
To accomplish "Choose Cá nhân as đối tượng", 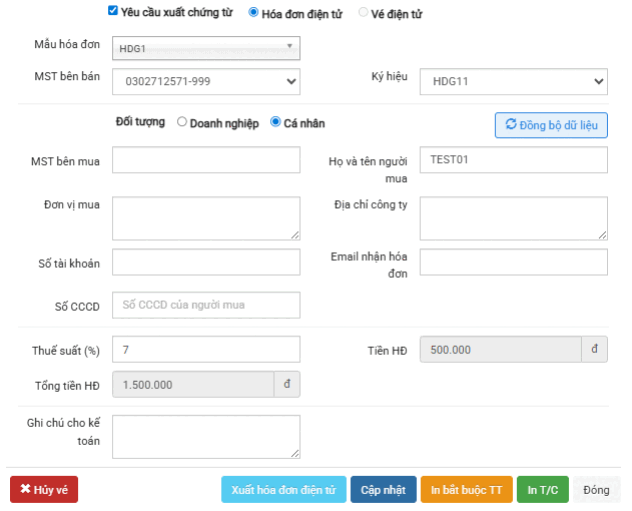I will point(276,123).
